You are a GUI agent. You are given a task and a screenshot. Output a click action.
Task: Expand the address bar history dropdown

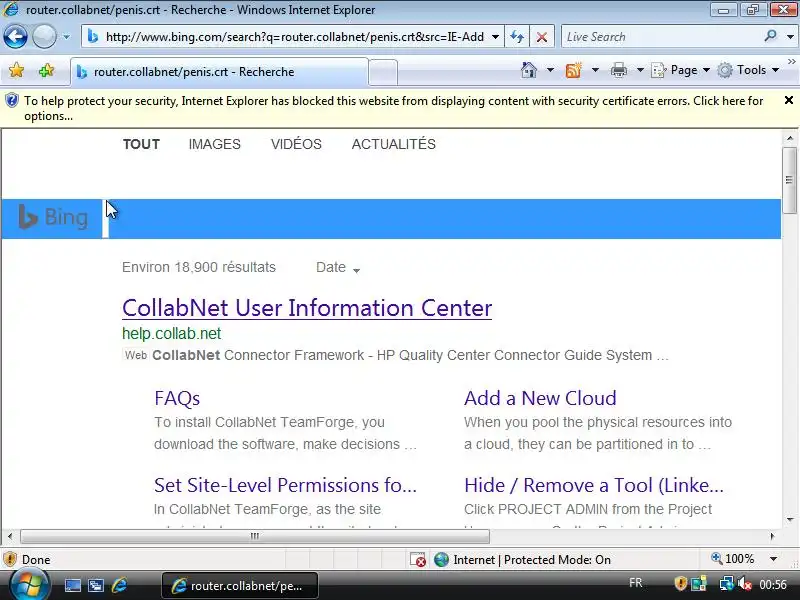[495, 37]
